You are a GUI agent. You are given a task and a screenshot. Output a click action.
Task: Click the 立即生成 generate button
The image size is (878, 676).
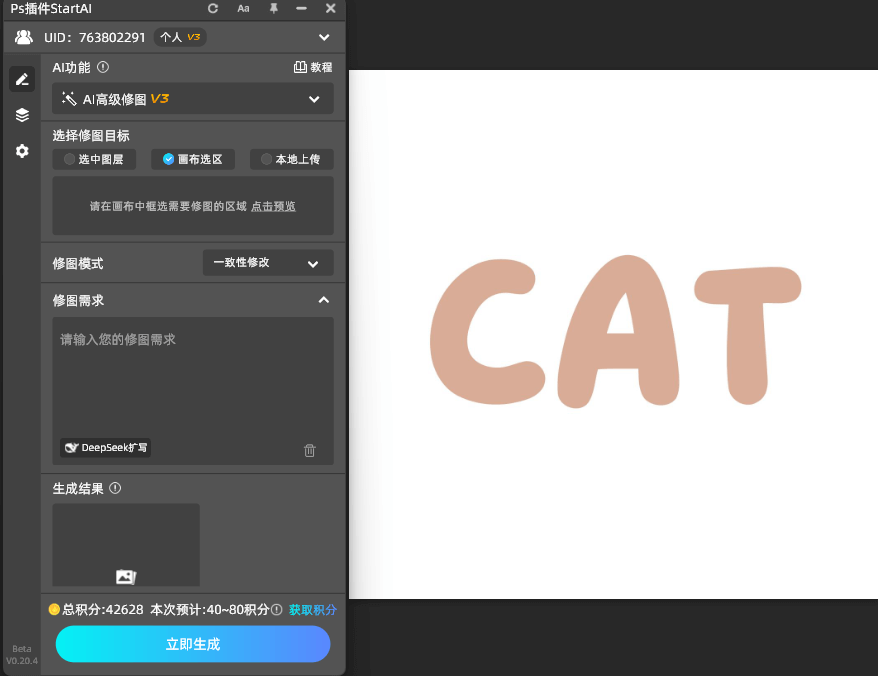192,644
